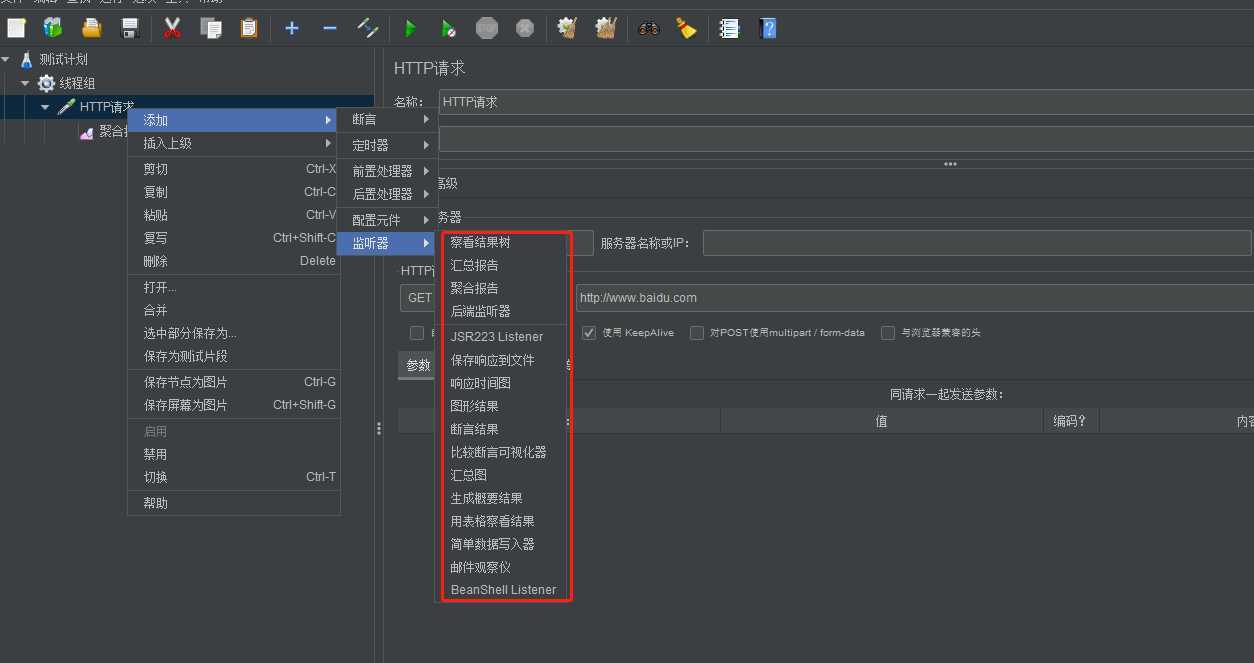The width and height of the screenshot is (1254, 663).
Task: Start the test with green play icon
Action: [410, 28]
